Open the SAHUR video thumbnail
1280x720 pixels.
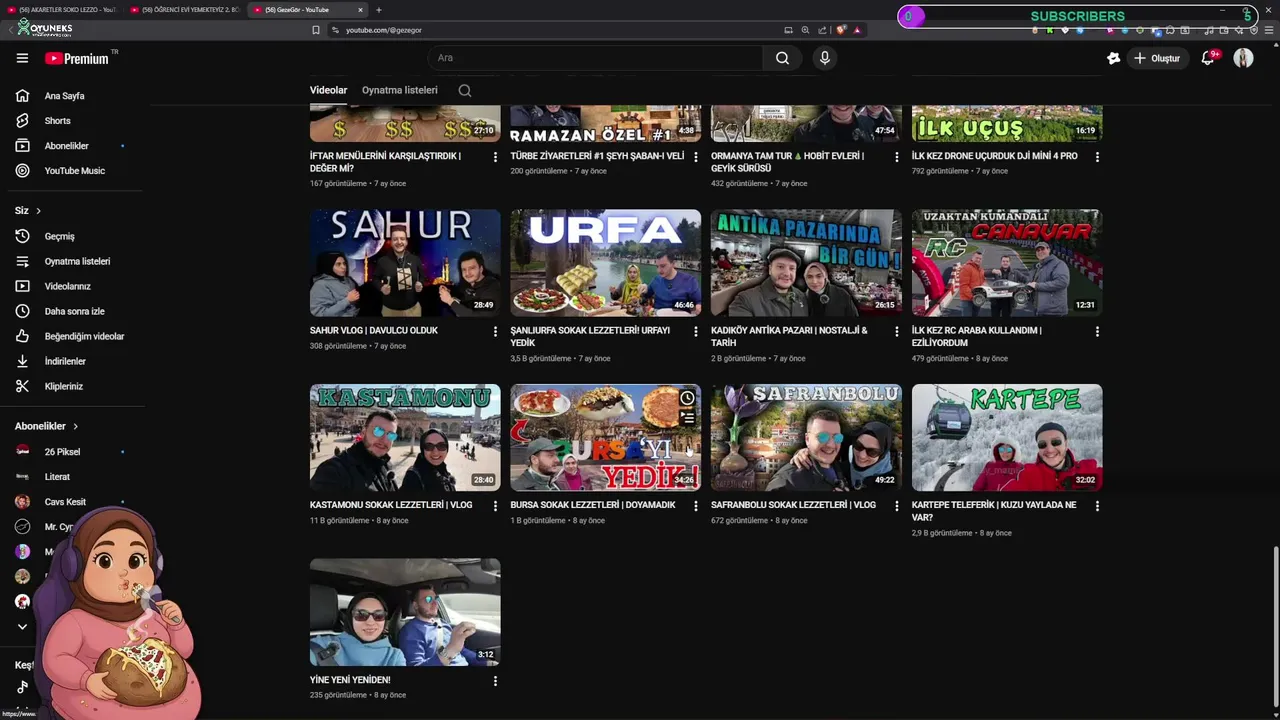(x=405, y=263)
